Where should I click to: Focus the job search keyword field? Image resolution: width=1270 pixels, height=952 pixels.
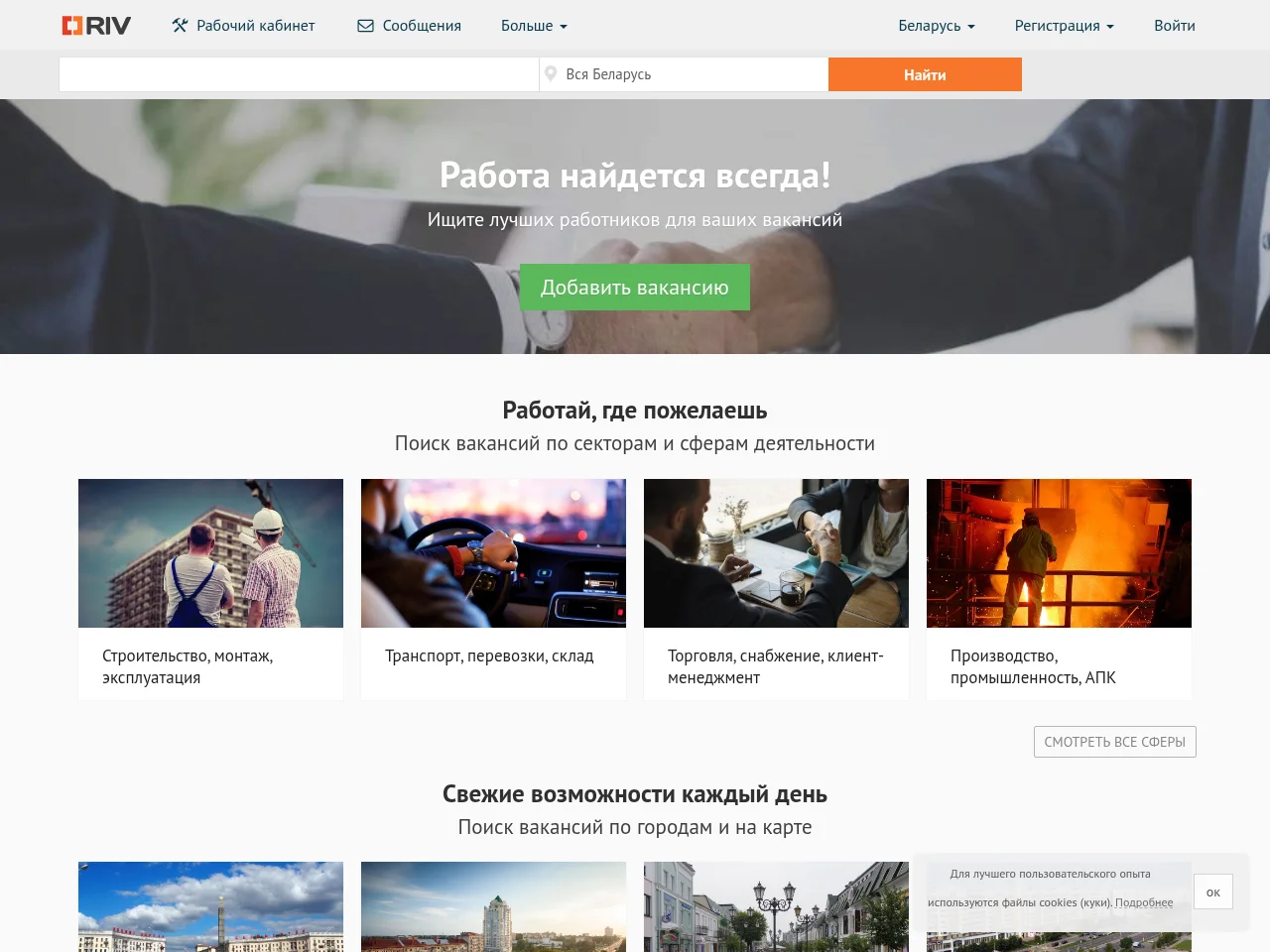[299, 74]
